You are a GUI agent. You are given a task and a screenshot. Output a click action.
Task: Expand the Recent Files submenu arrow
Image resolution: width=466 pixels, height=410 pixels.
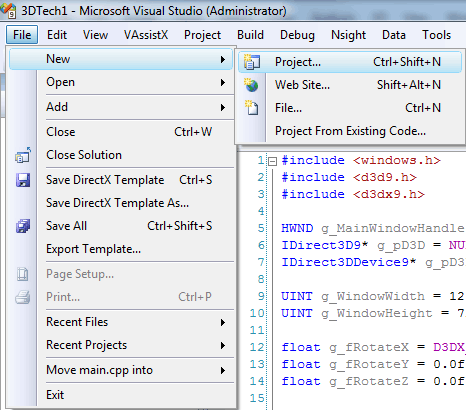[x=223, y=322]
